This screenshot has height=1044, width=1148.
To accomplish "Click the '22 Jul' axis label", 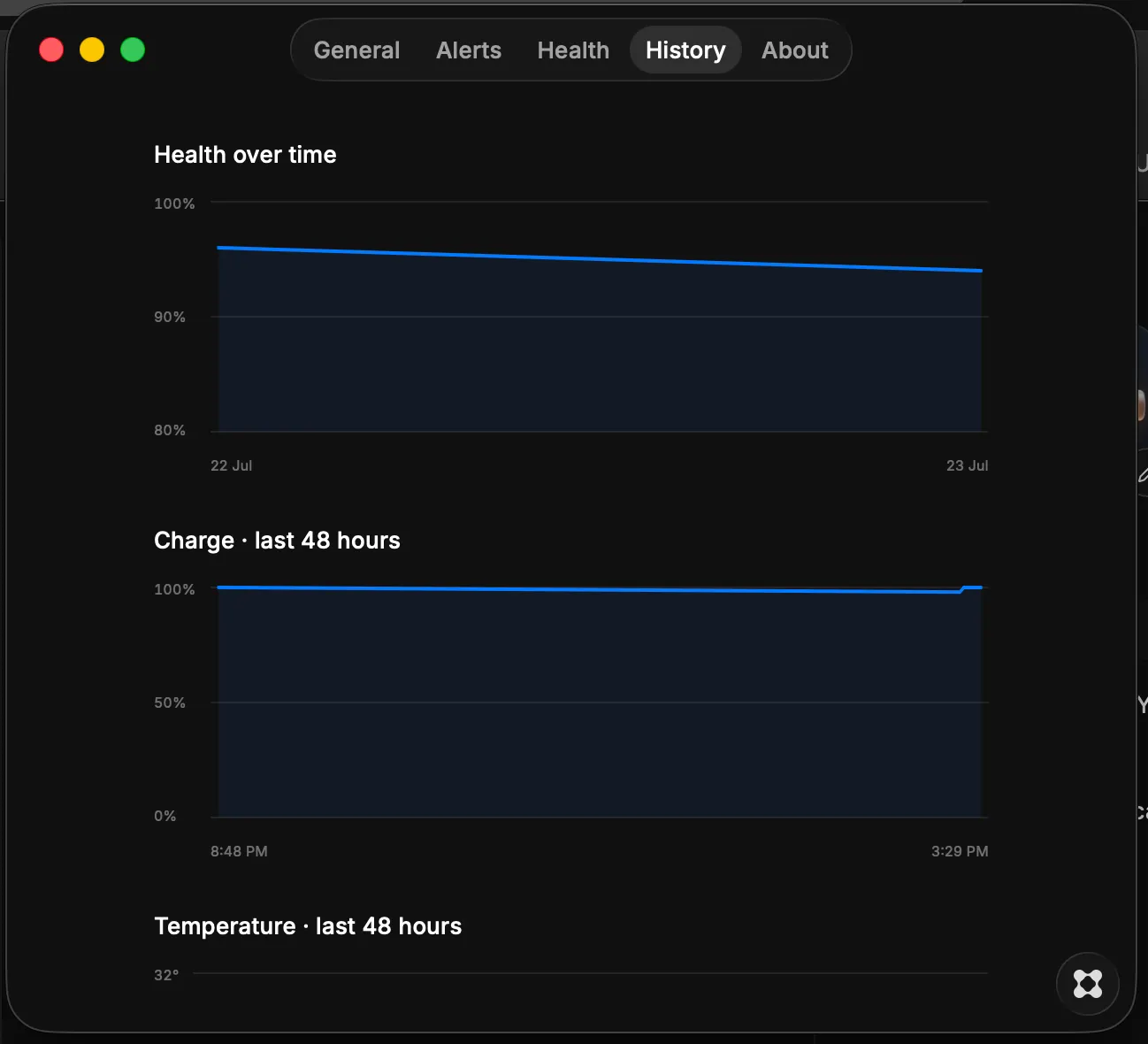I will pos(232,465).
